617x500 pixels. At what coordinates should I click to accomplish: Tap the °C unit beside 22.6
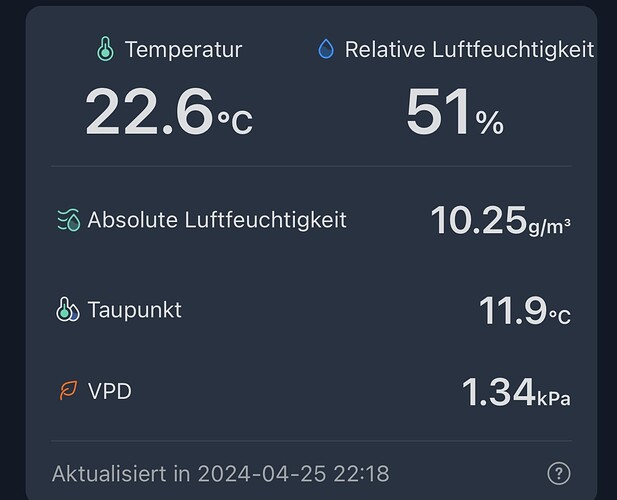tap(235, 122)
